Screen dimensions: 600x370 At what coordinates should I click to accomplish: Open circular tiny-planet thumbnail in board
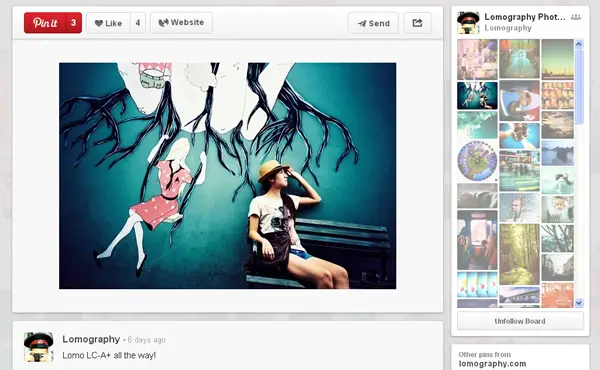tap(477, 161)
